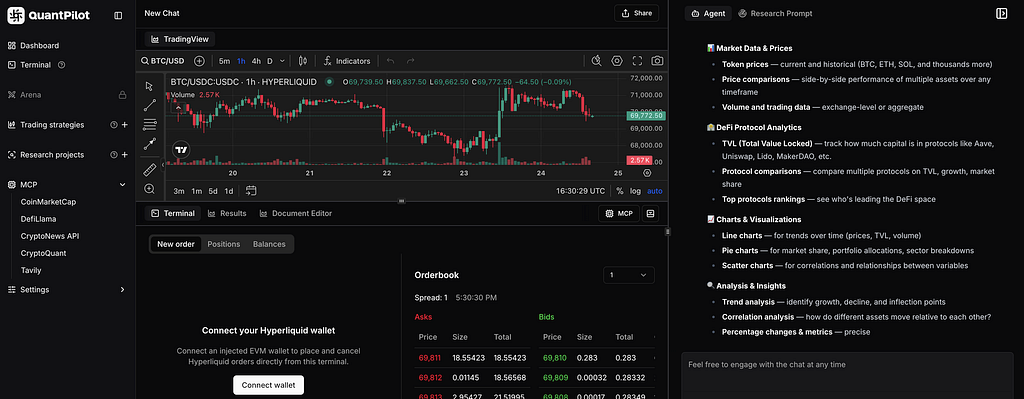Open time axis settings gear icon

(647, 173)
